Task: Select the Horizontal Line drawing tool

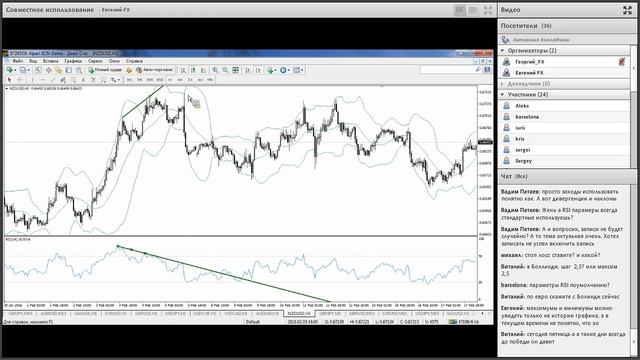Action: pyautogui.click(x=42, y=80)
